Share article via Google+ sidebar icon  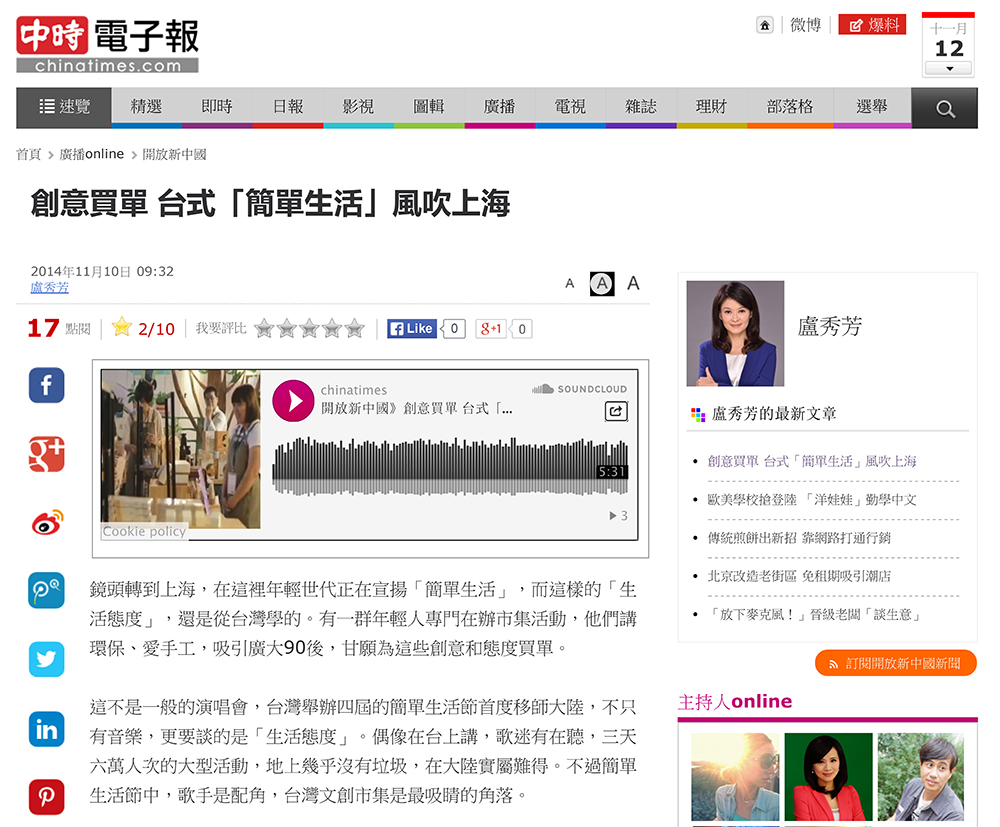click(x=47, y=454)
